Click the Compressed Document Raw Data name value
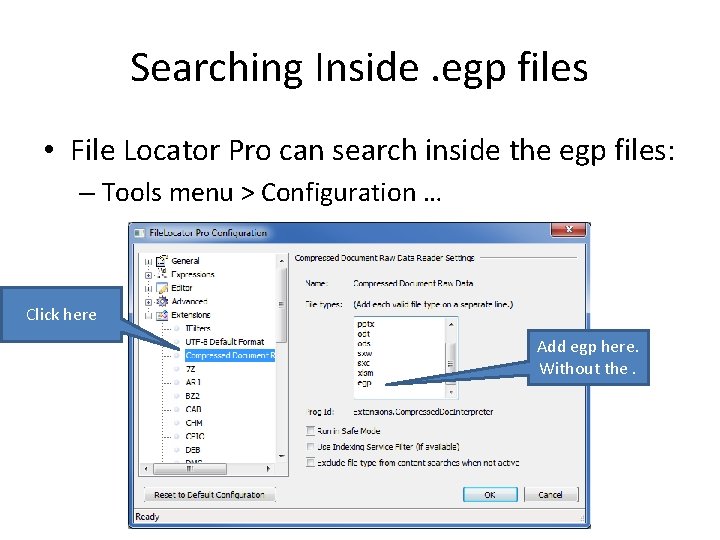 pyautogui.click(x=413, y=283)
